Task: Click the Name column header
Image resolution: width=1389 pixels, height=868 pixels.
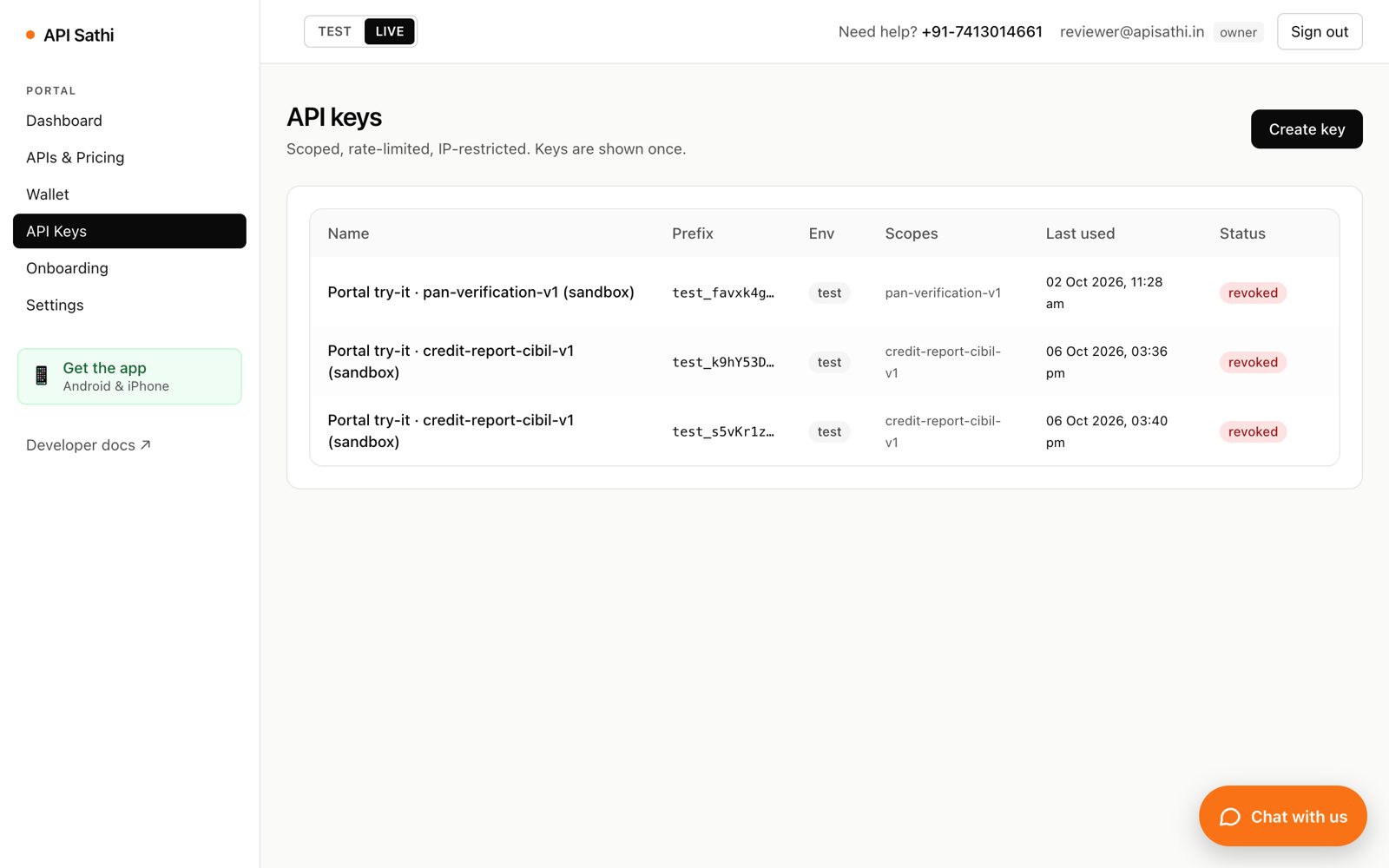Action: [x=348, y=233]
